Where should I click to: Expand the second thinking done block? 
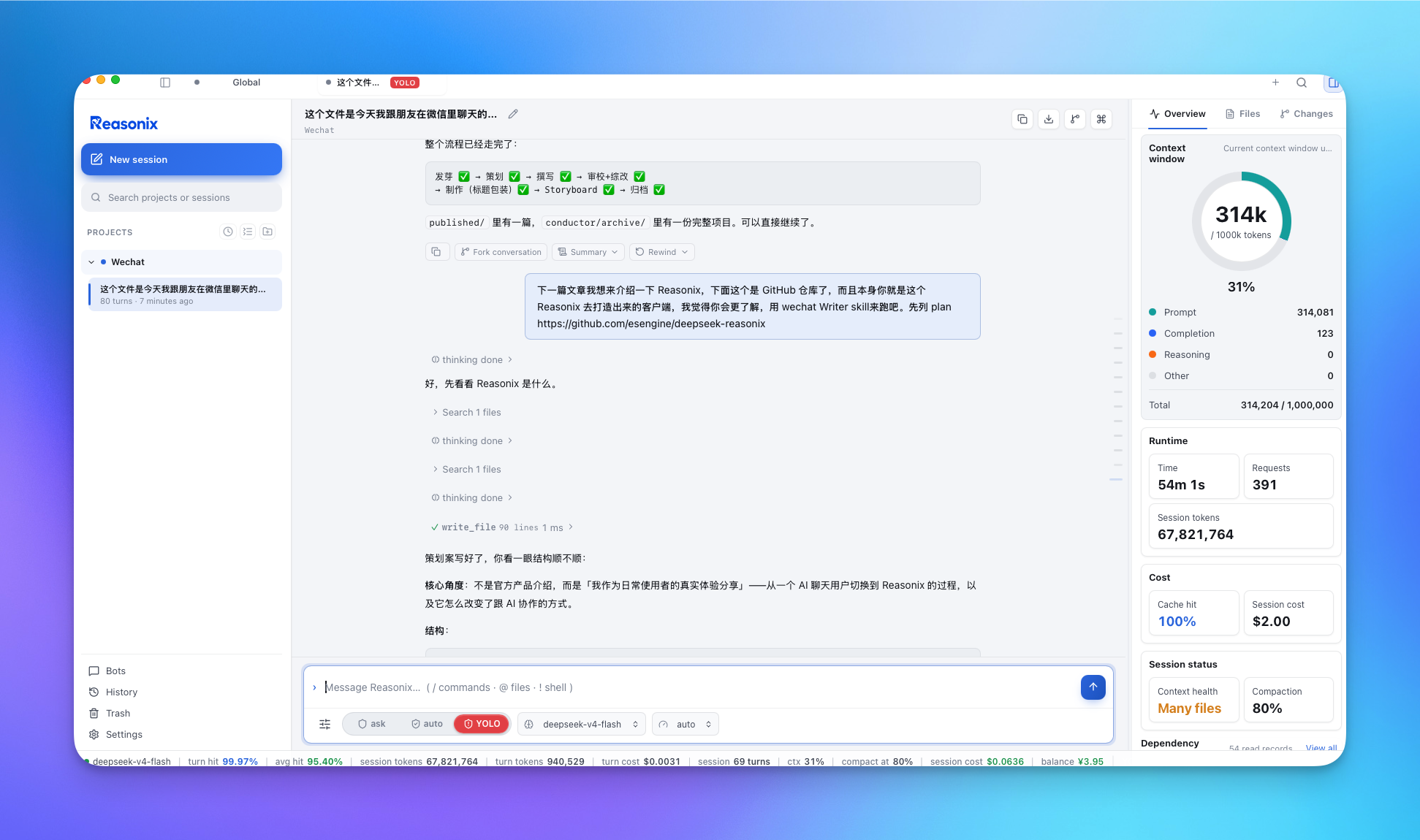[x=472, y=440]
